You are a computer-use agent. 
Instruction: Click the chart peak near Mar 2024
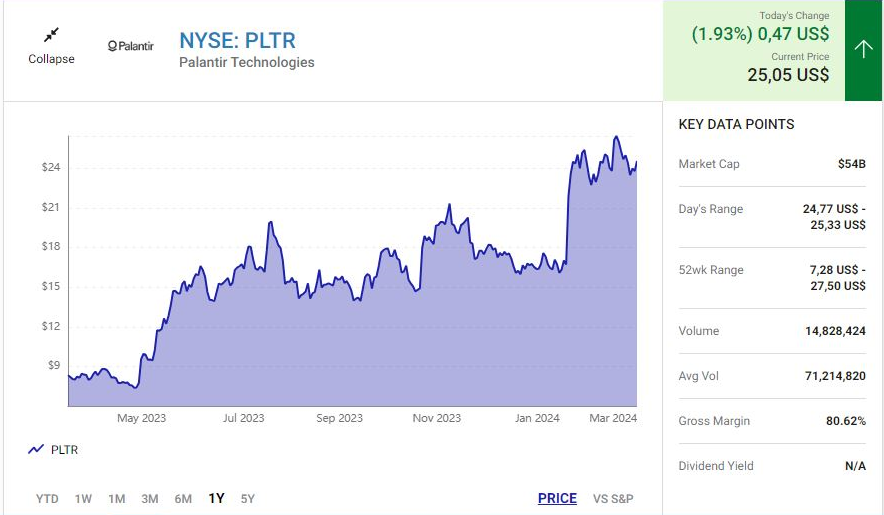(616, 137)
